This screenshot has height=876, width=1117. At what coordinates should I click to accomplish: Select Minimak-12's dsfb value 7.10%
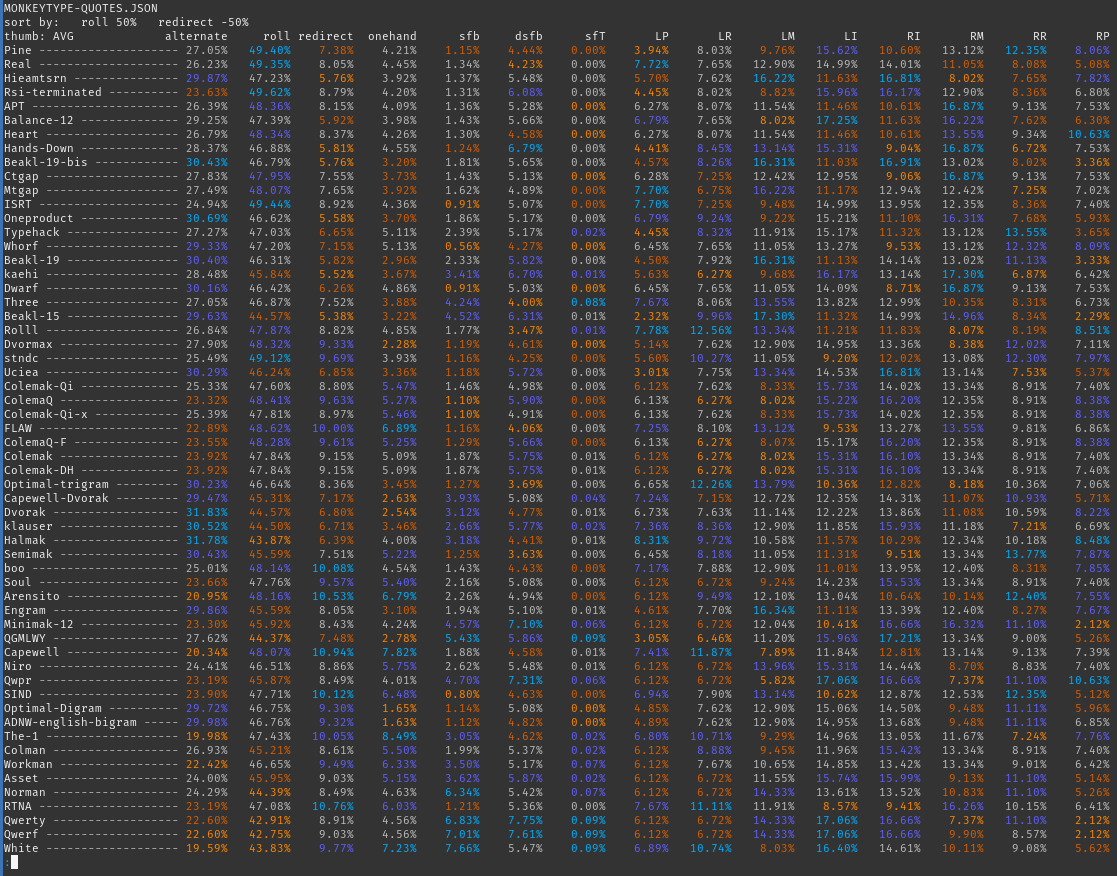(x=525, y=625)
